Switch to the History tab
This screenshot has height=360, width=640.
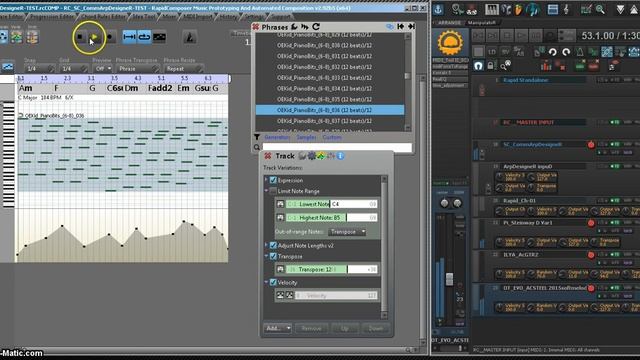click(x=228, y=17)
